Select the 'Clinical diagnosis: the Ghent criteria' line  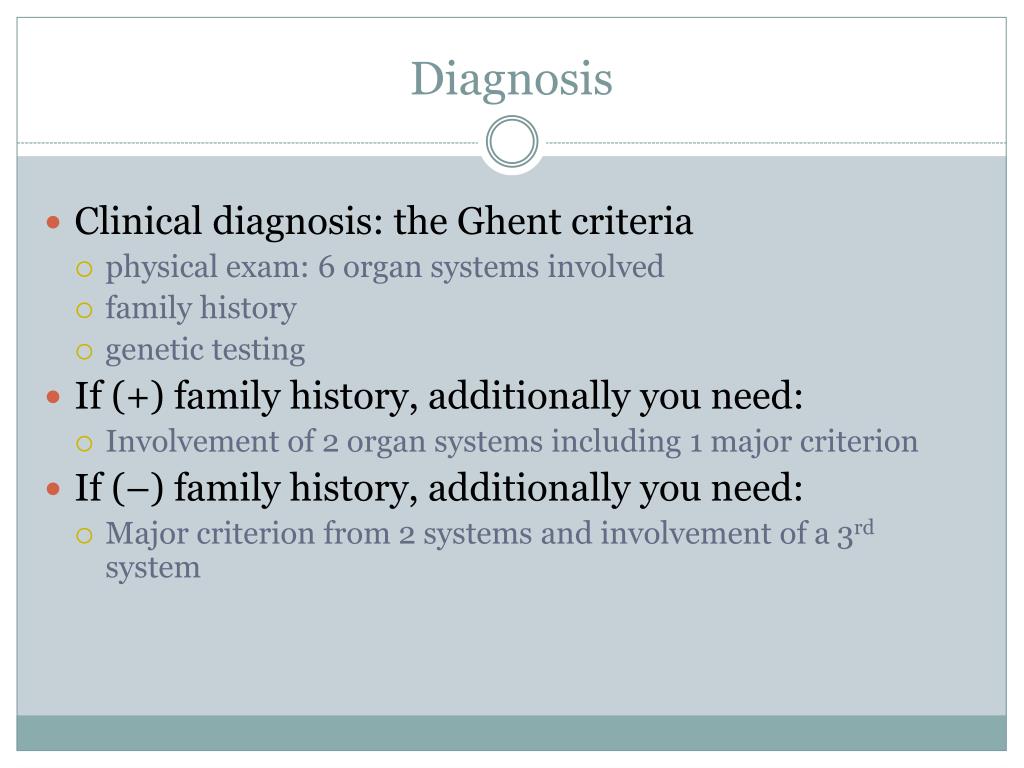pyautogui.click(x=383, y=221)
